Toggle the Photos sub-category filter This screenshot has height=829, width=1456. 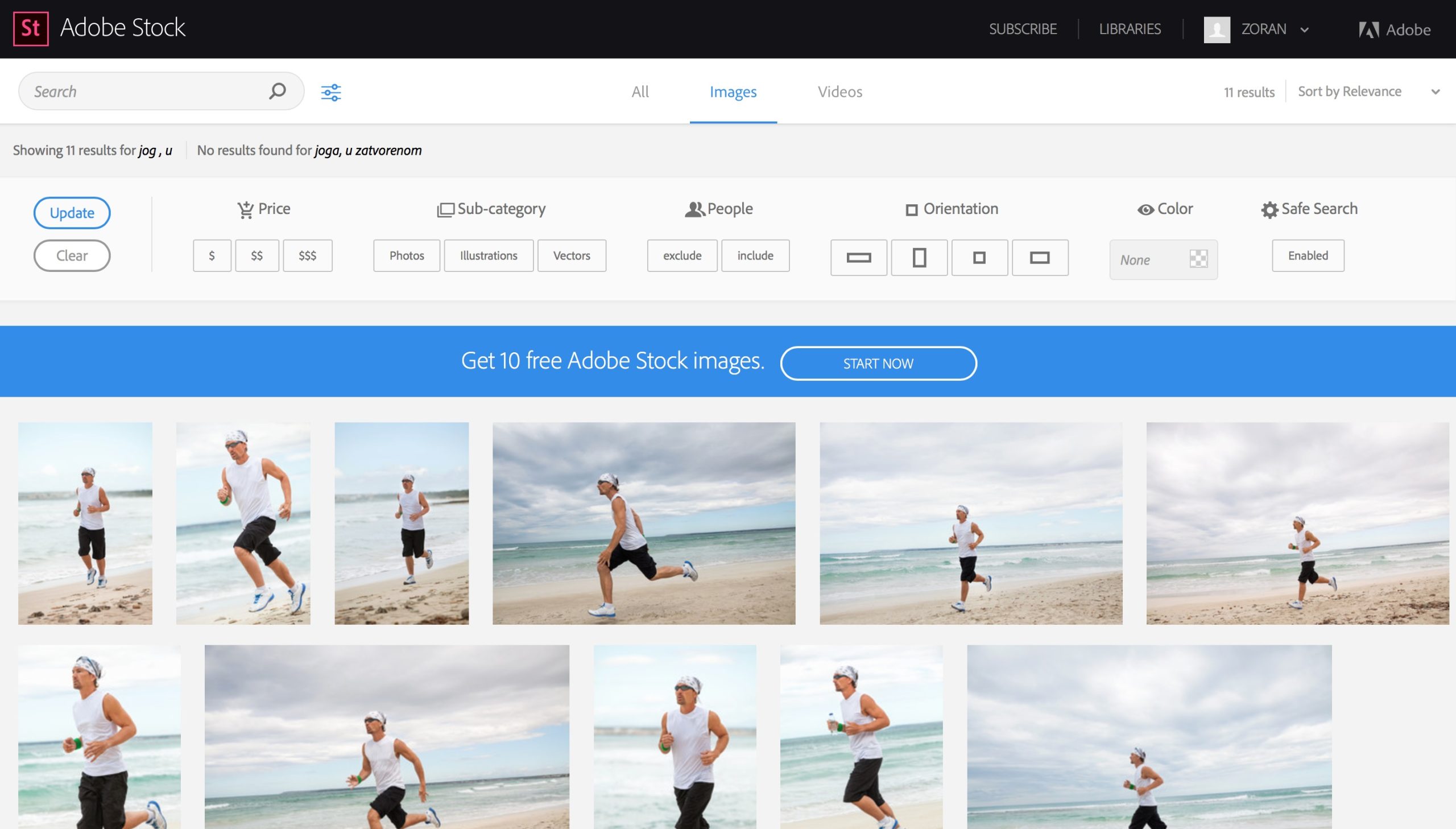(x=406, y=255)
